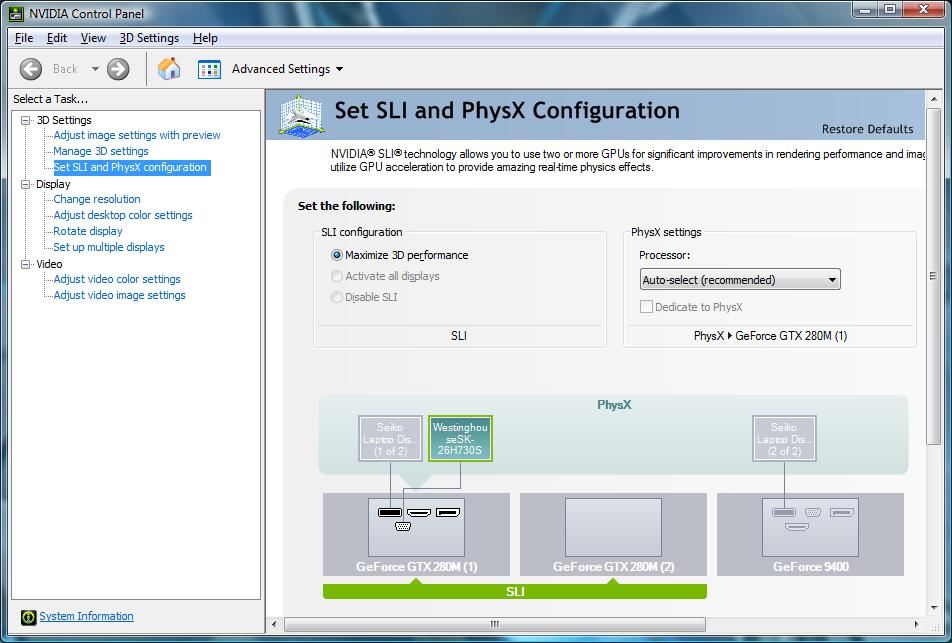Click vertical scrollbar down arrow
Image resolution: width=952 pixels, height=643 pixels.
[x=933, y=608]
